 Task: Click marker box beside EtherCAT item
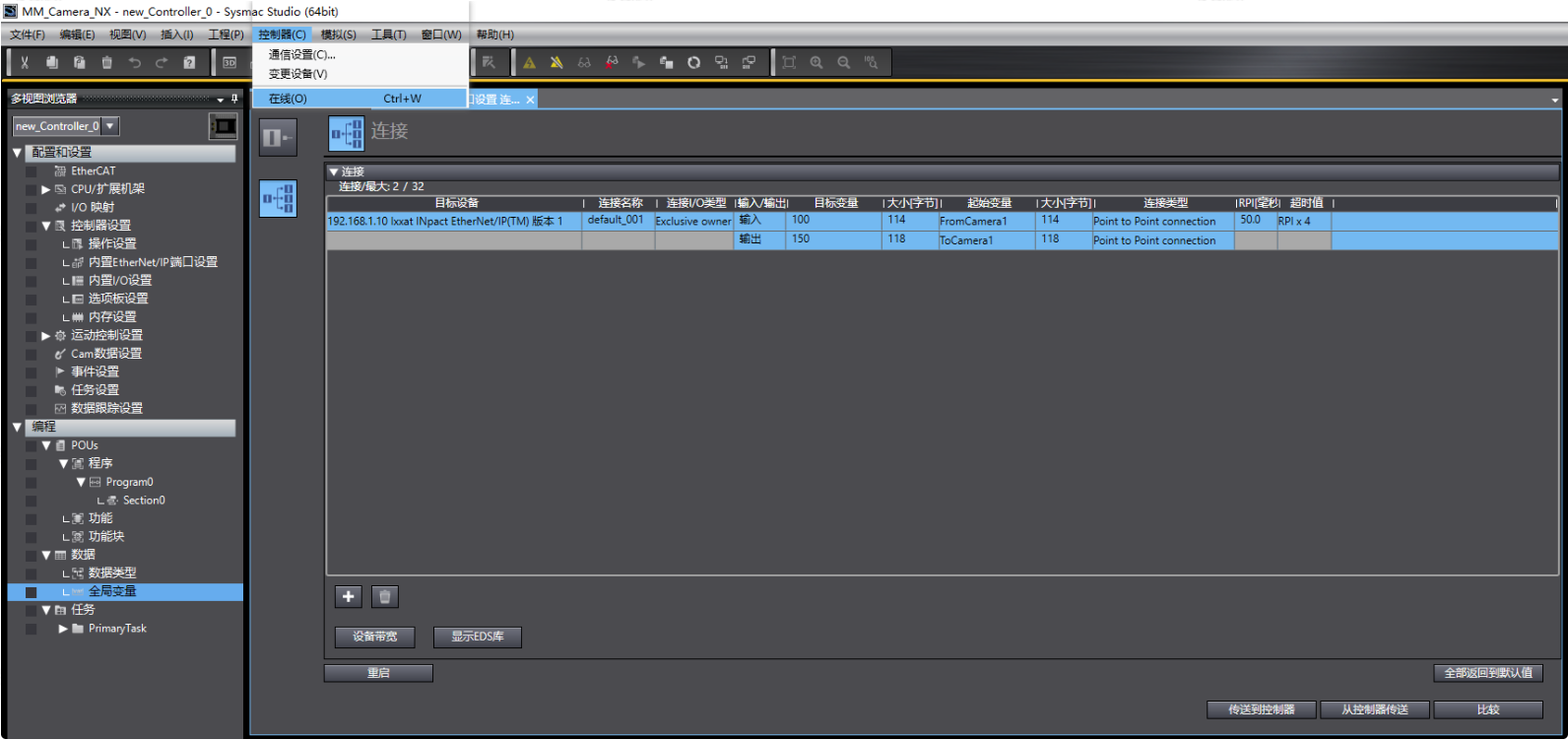tap(32, 171)
